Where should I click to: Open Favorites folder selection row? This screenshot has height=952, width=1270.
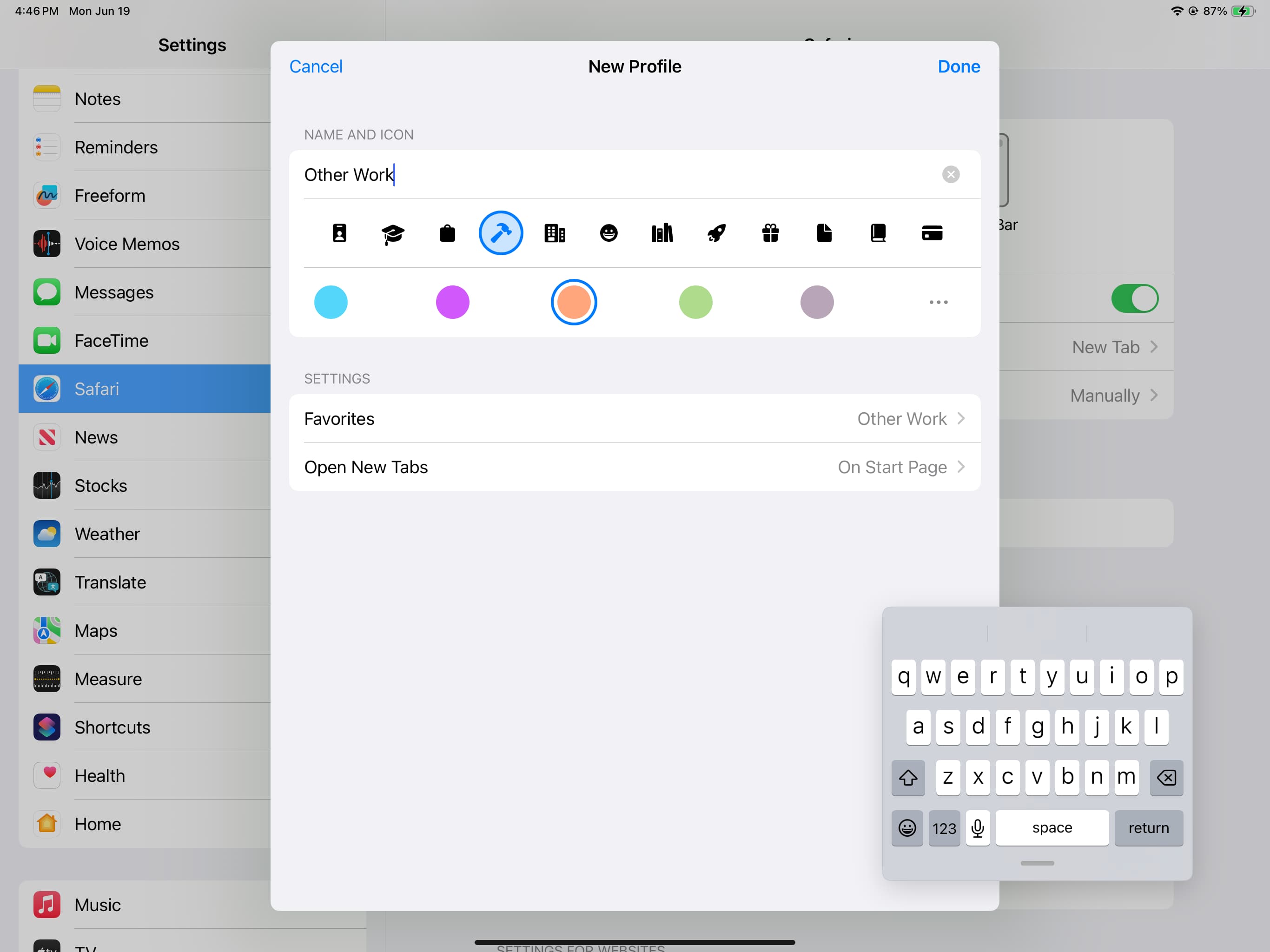635,418
